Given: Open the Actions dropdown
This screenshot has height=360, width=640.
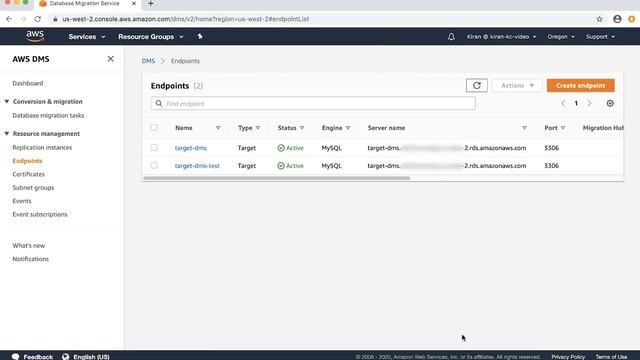Looking at the screenshot, I should click(517, 85).
